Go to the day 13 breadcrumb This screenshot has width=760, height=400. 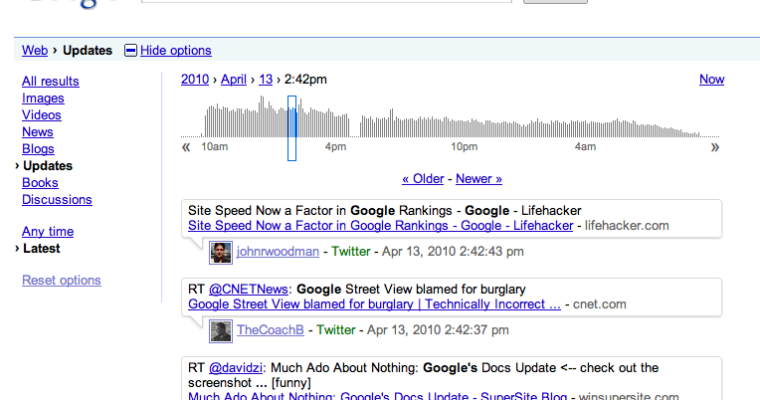point(266,80)
